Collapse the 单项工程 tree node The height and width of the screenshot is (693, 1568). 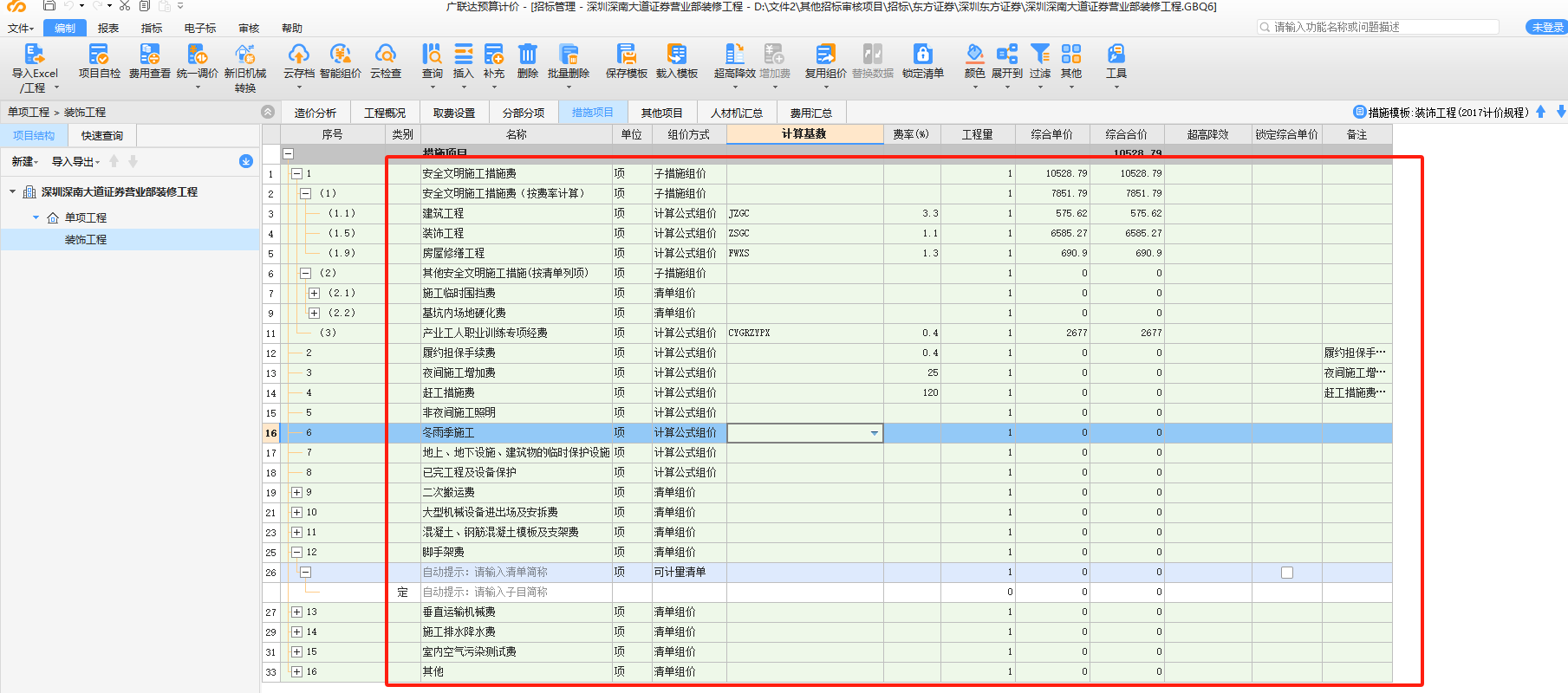[x=36, y=217]
